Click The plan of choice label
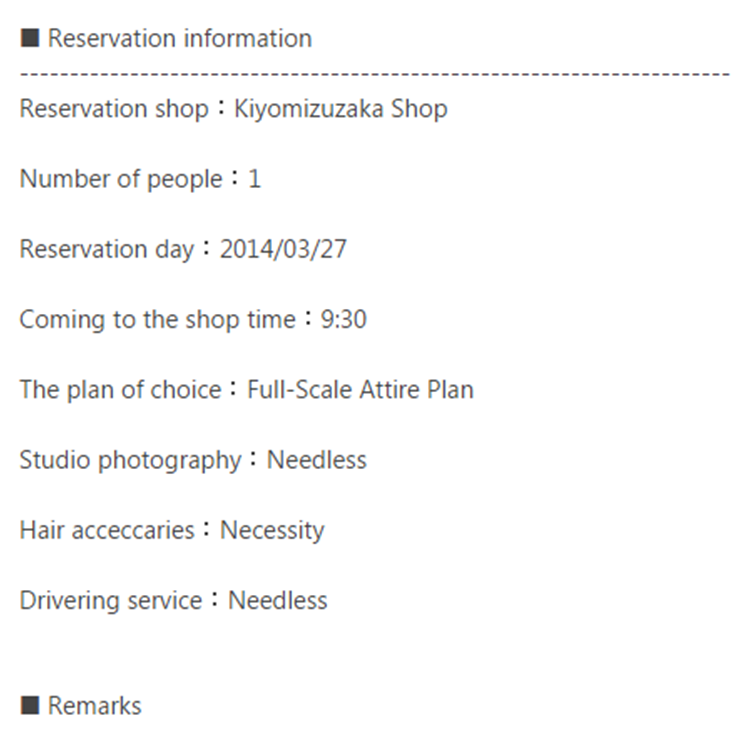 click(121, 389)
